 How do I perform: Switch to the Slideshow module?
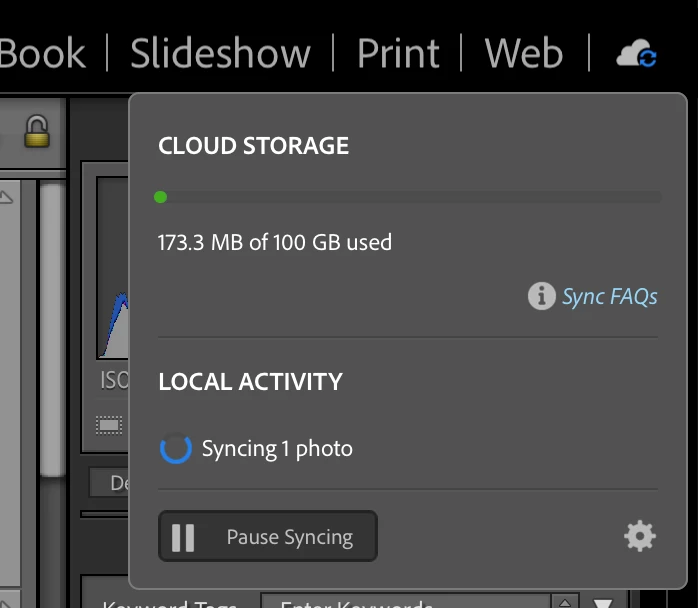coord(220,53)
